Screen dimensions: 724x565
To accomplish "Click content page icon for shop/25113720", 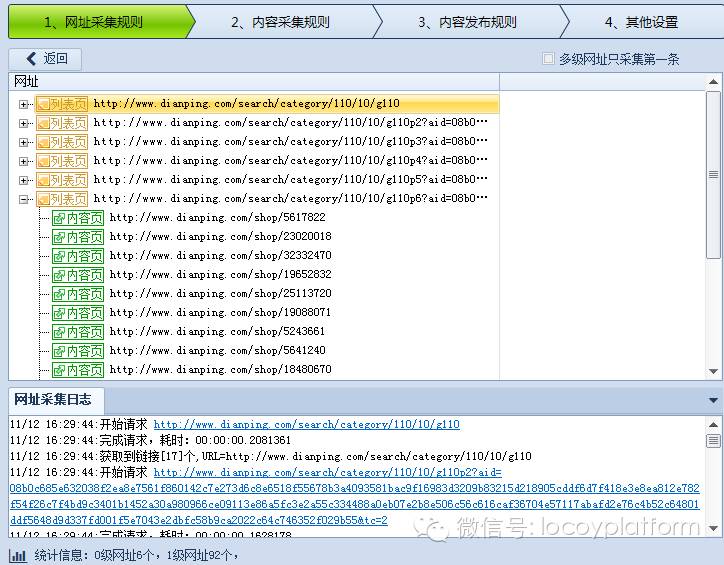I will (x=78, y=294).
